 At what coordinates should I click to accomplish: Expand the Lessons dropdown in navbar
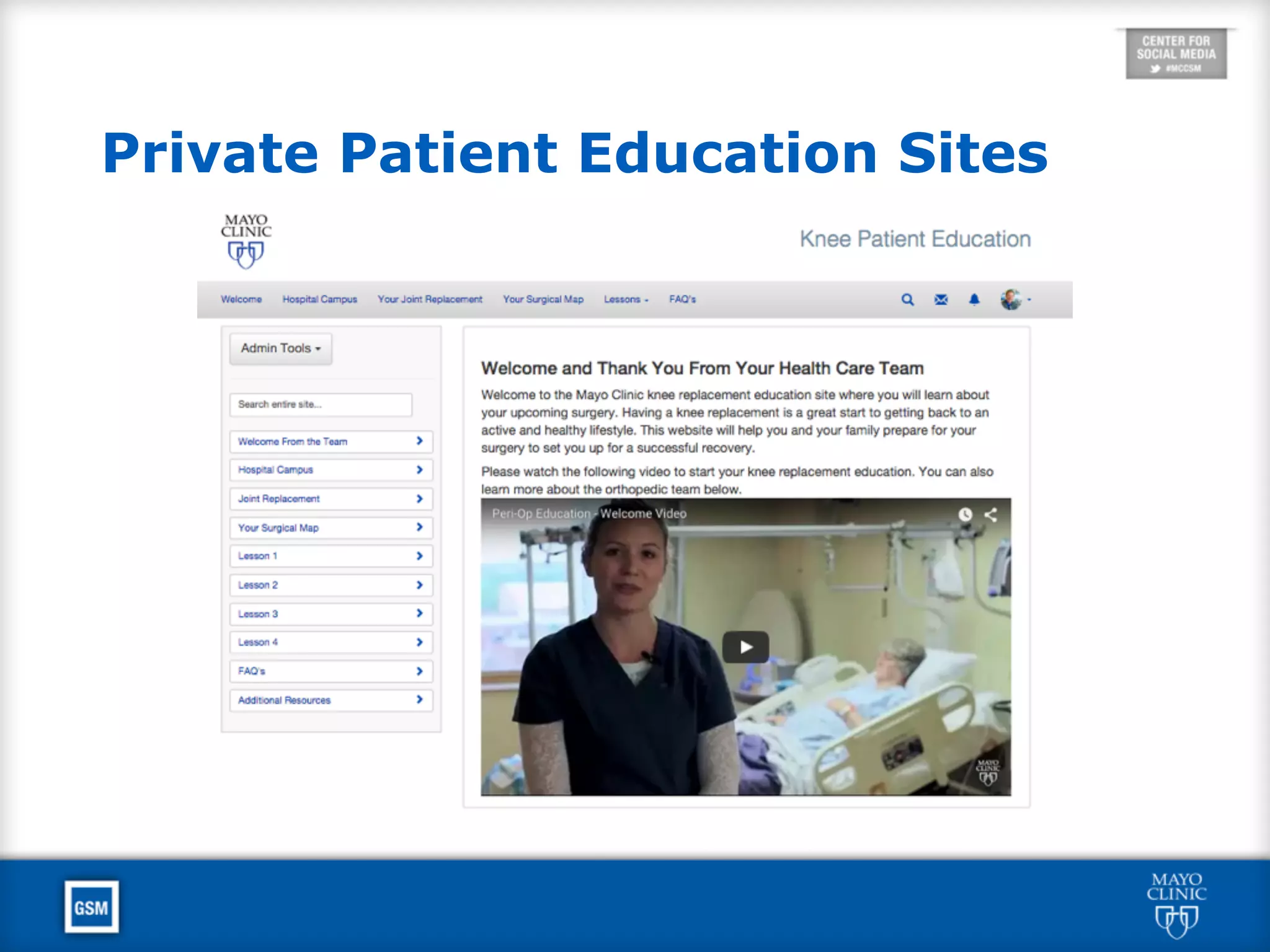[x=626, y=299]
